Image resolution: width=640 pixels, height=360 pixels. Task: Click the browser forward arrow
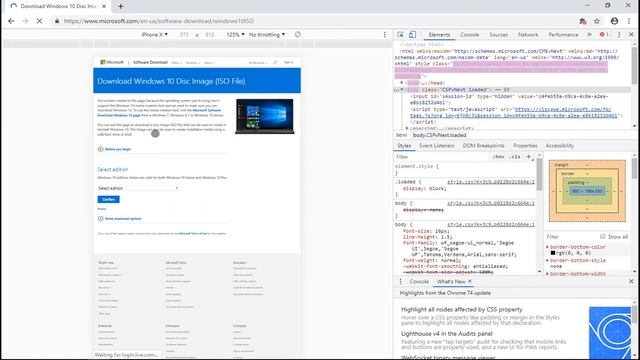(25, 21)
